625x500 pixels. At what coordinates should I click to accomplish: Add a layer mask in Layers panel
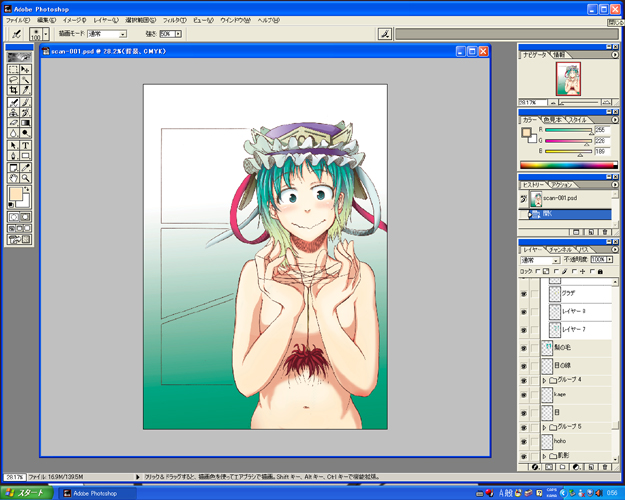(549, 467)
